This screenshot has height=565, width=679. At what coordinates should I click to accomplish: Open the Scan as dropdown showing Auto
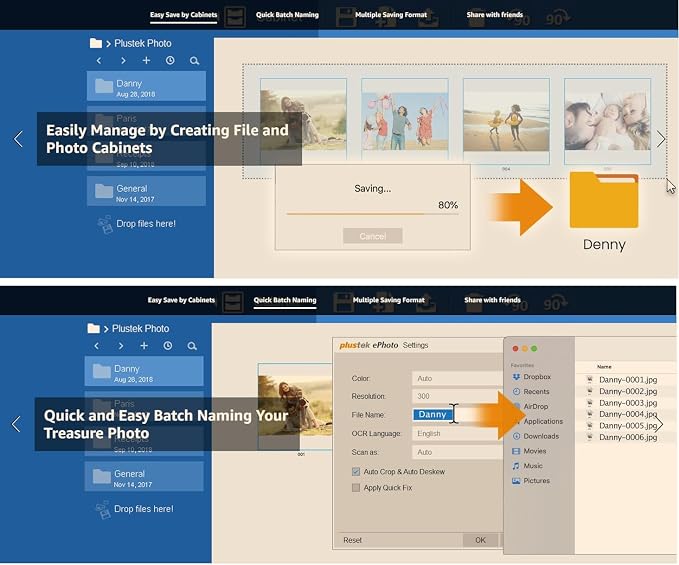point(457,452)
